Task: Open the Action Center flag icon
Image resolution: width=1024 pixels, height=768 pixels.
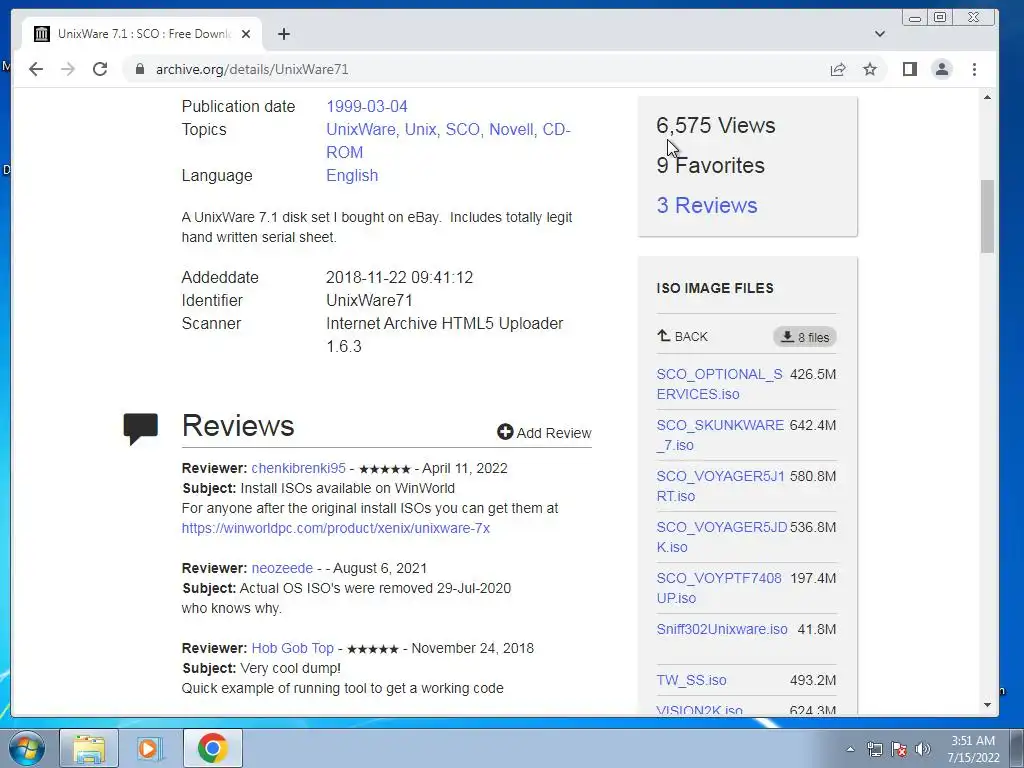Action: coord(899,749)
